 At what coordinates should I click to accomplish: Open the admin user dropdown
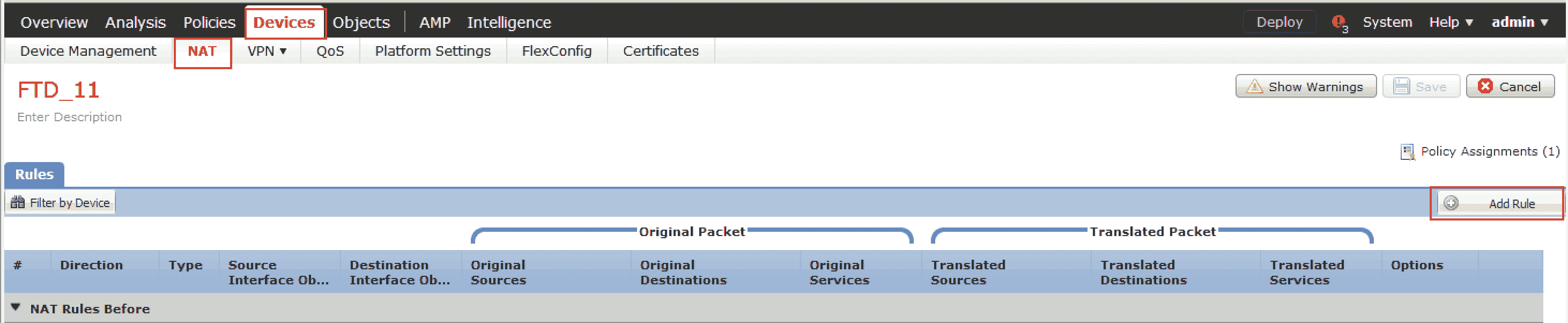pos(1519,22)
